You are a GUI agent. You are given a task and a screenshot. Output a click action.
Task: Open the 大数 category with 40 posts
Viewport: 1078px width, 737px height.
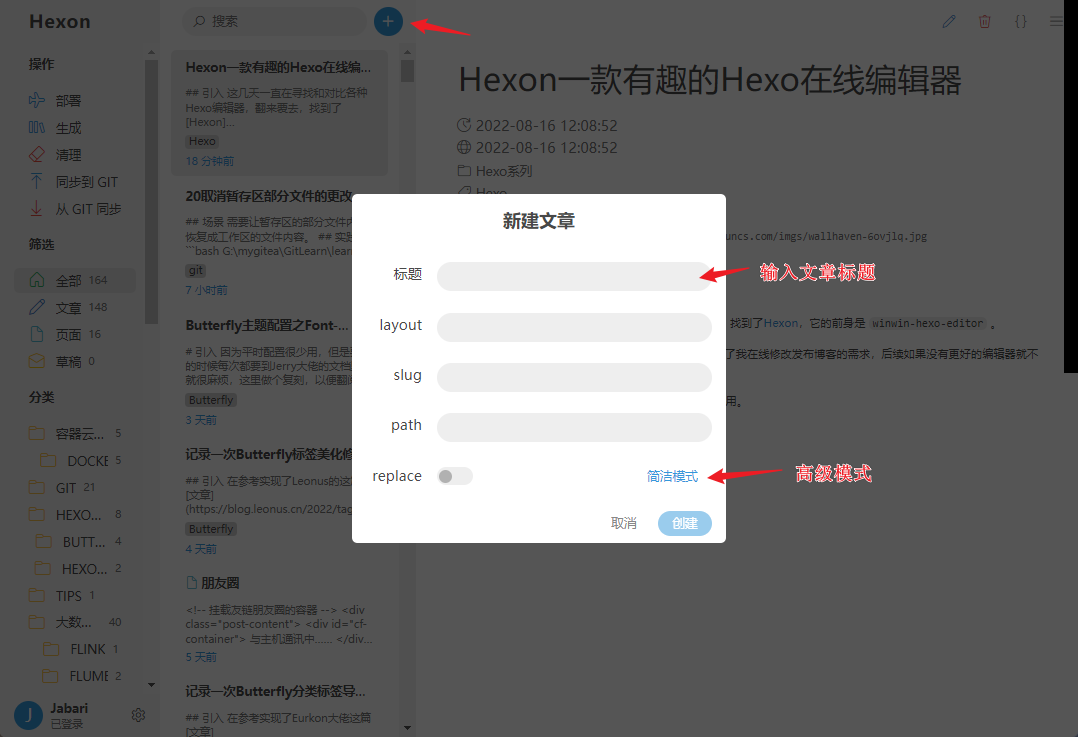(x=75, y=622)
